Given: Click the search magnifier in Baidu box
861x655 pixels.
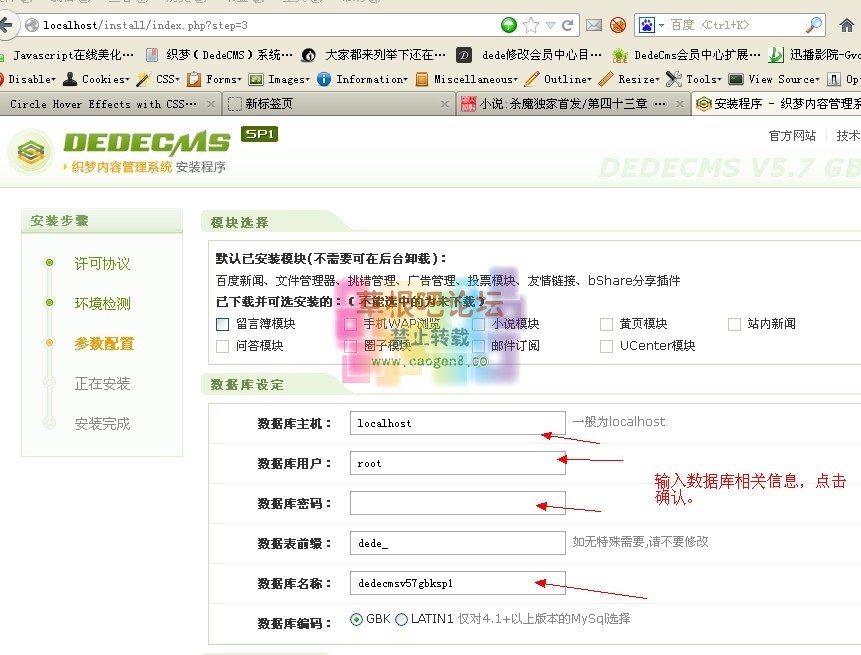Looking at the screenshot, I should [x=814, y=25].
